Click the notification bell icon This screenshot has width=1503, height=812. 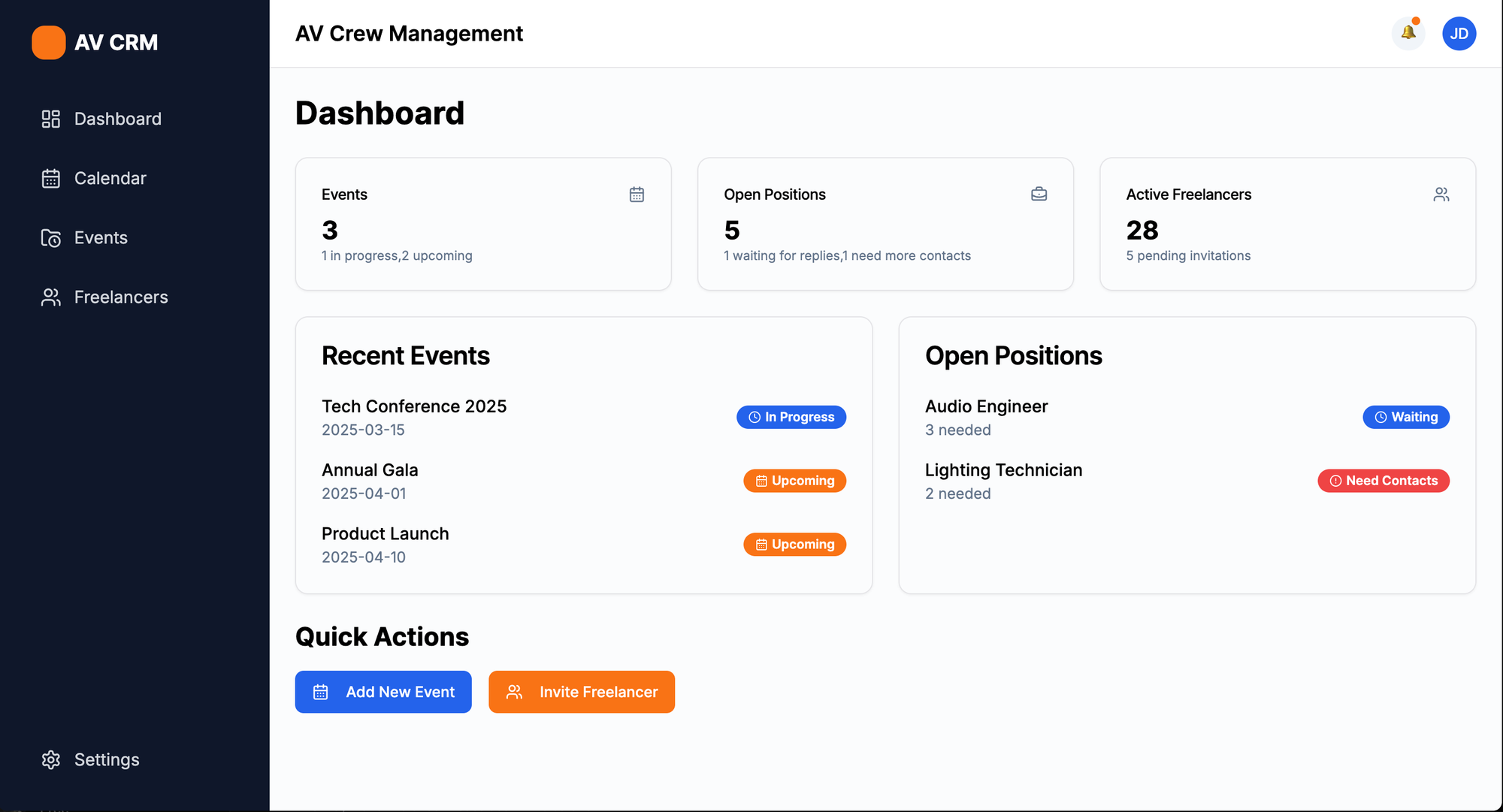[1408, 34]
